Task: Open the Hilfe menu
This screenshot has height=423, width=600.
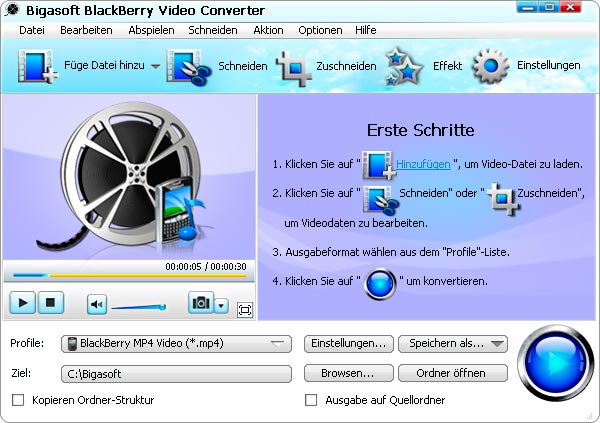Action: coord(365,30)
